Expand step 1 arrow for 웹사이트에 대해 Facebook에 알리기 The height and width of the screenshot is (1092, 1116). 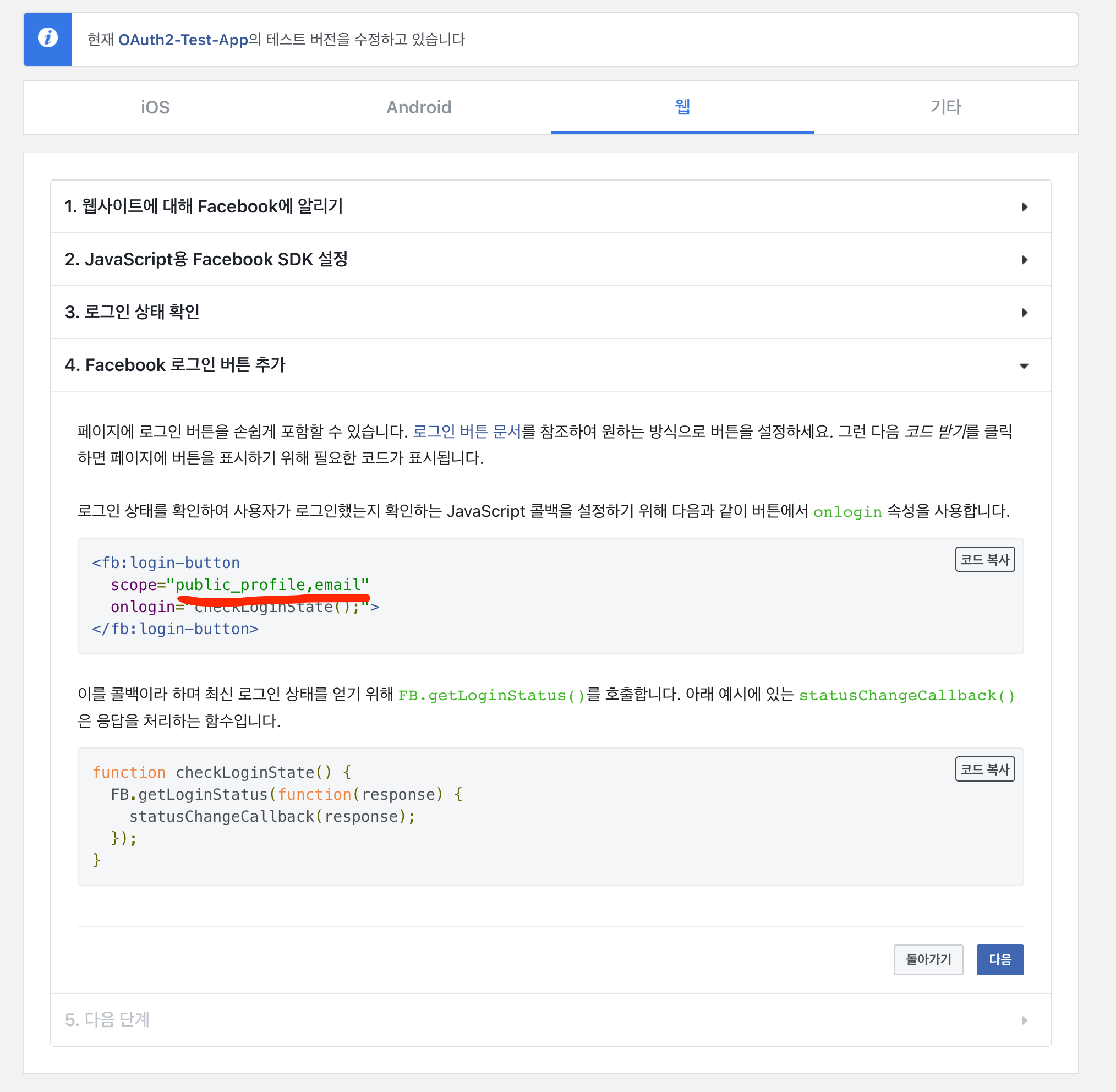pyautogui.click(x=1024, y=207)
